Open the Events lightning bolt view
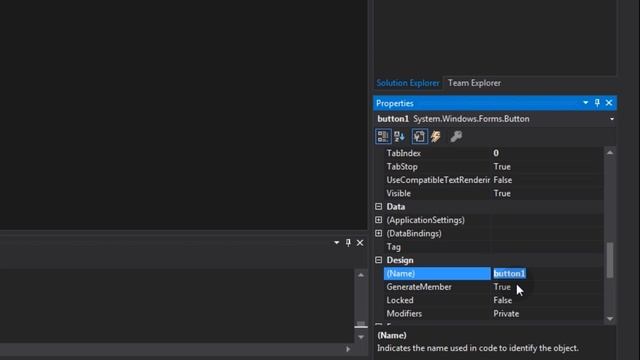Image resolution: width=640 pixels, height=360 pixels. coord(436,136)
